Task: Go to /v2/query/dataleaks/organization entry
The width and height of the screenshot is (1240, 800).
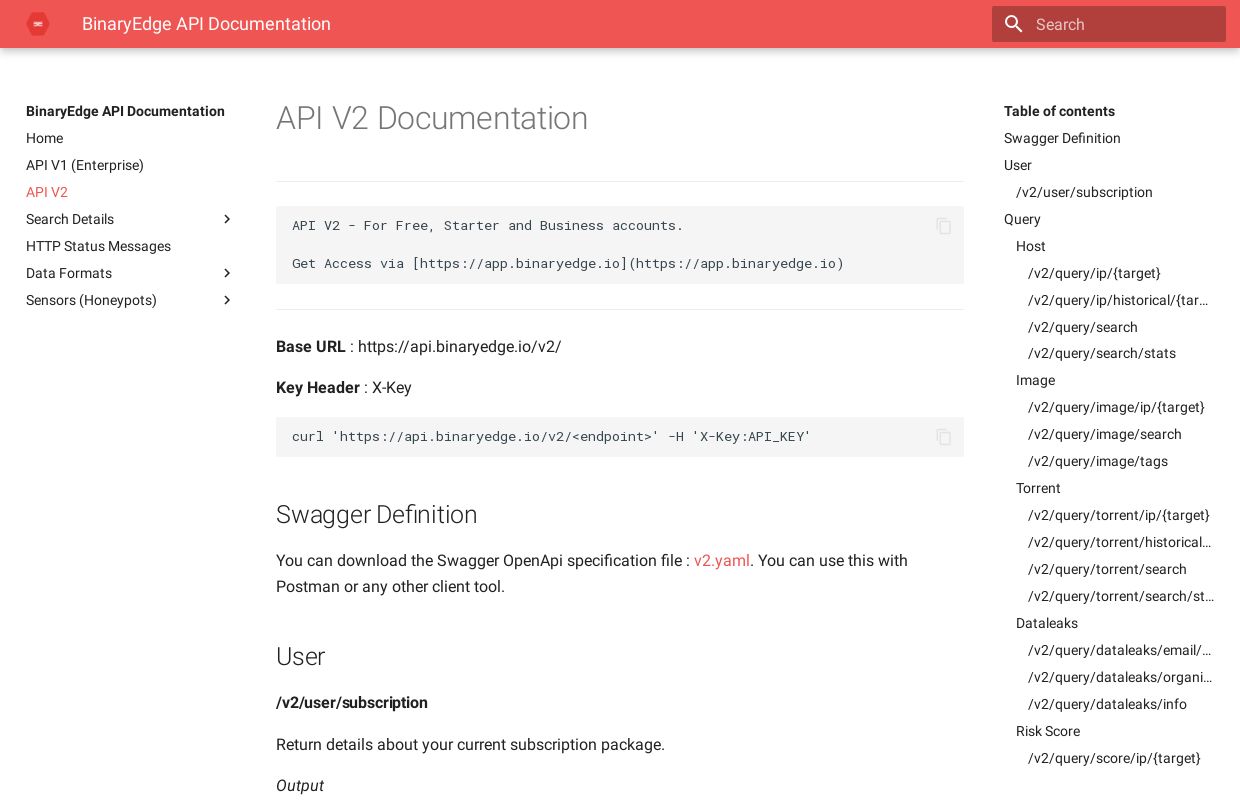Action: pos(1120,677)
